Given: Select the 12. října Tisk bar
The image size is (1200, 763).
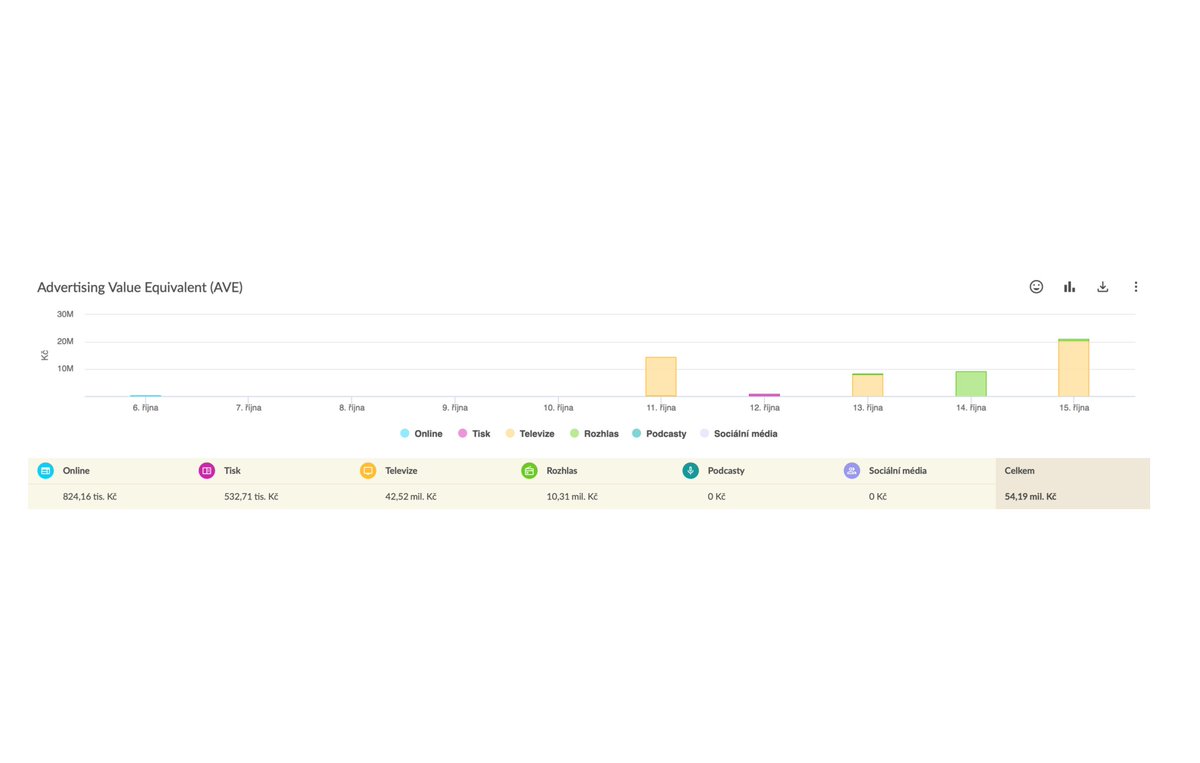Looking at the screenshot, I should point(764,395).
